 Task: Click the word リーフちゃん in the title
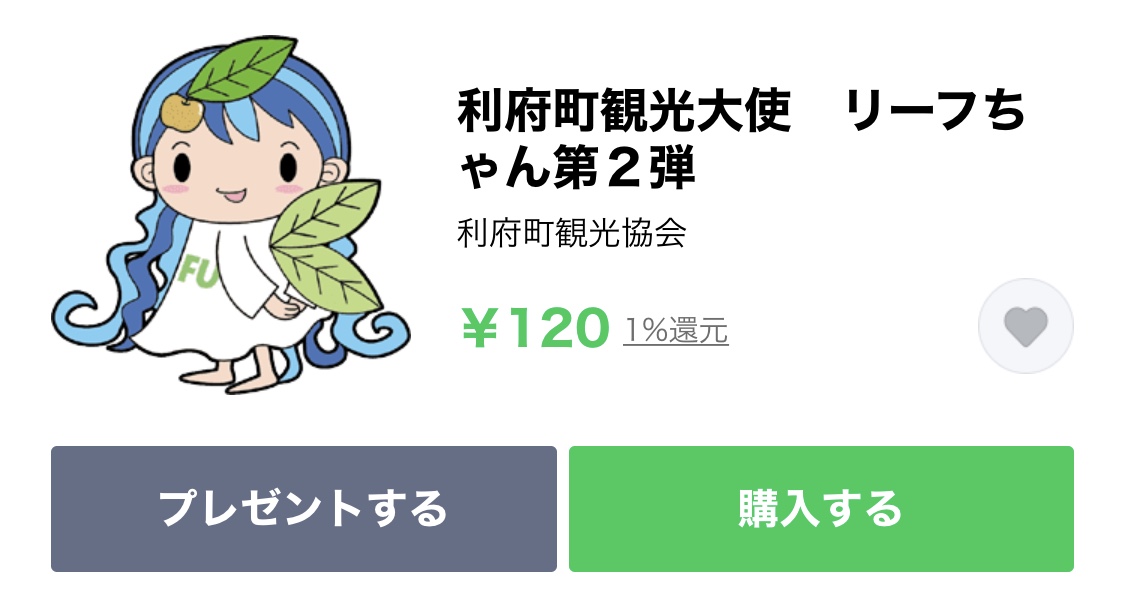coord(935,111)
